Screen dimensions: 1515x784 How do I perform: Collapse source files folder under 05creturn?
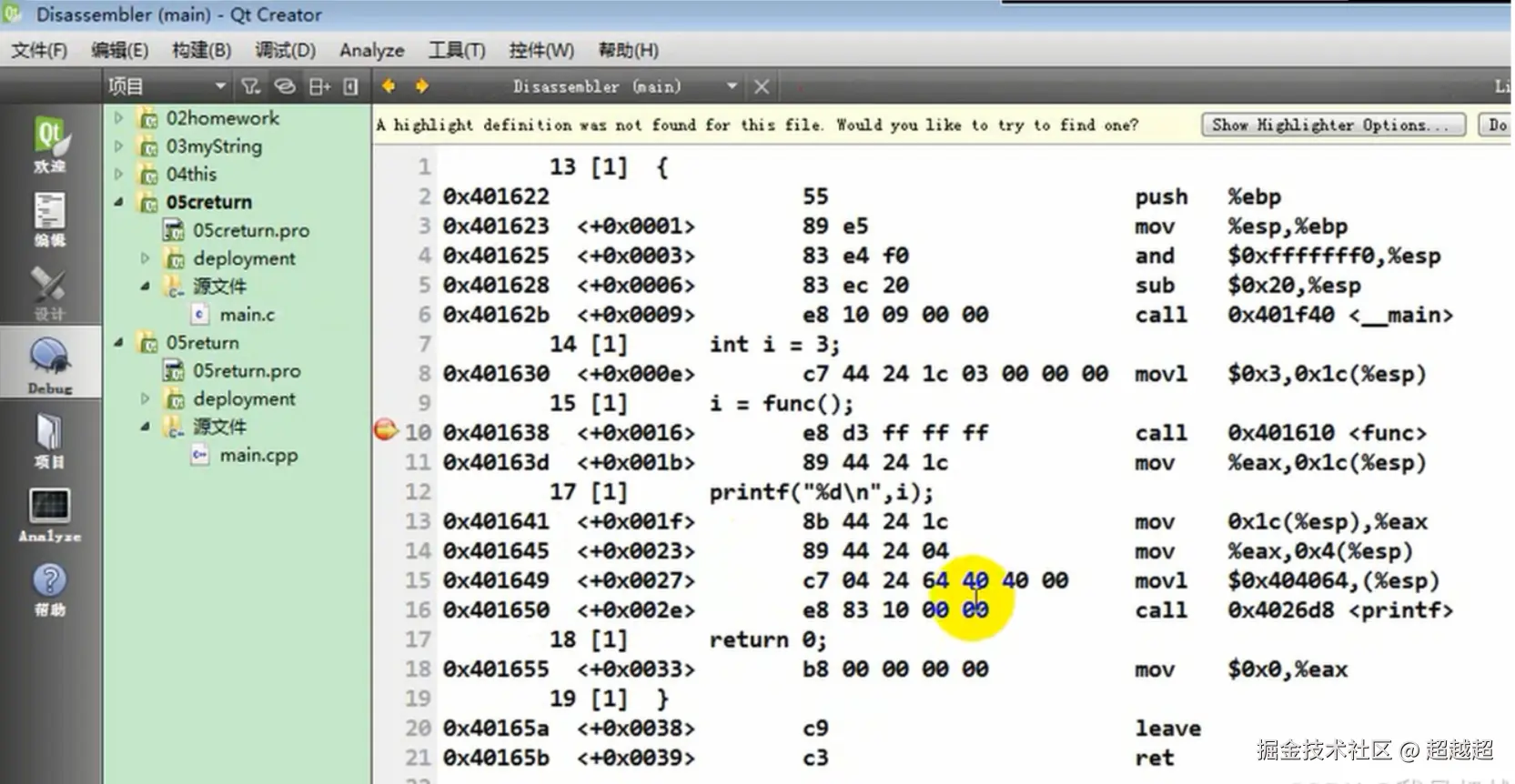point(145,286)
